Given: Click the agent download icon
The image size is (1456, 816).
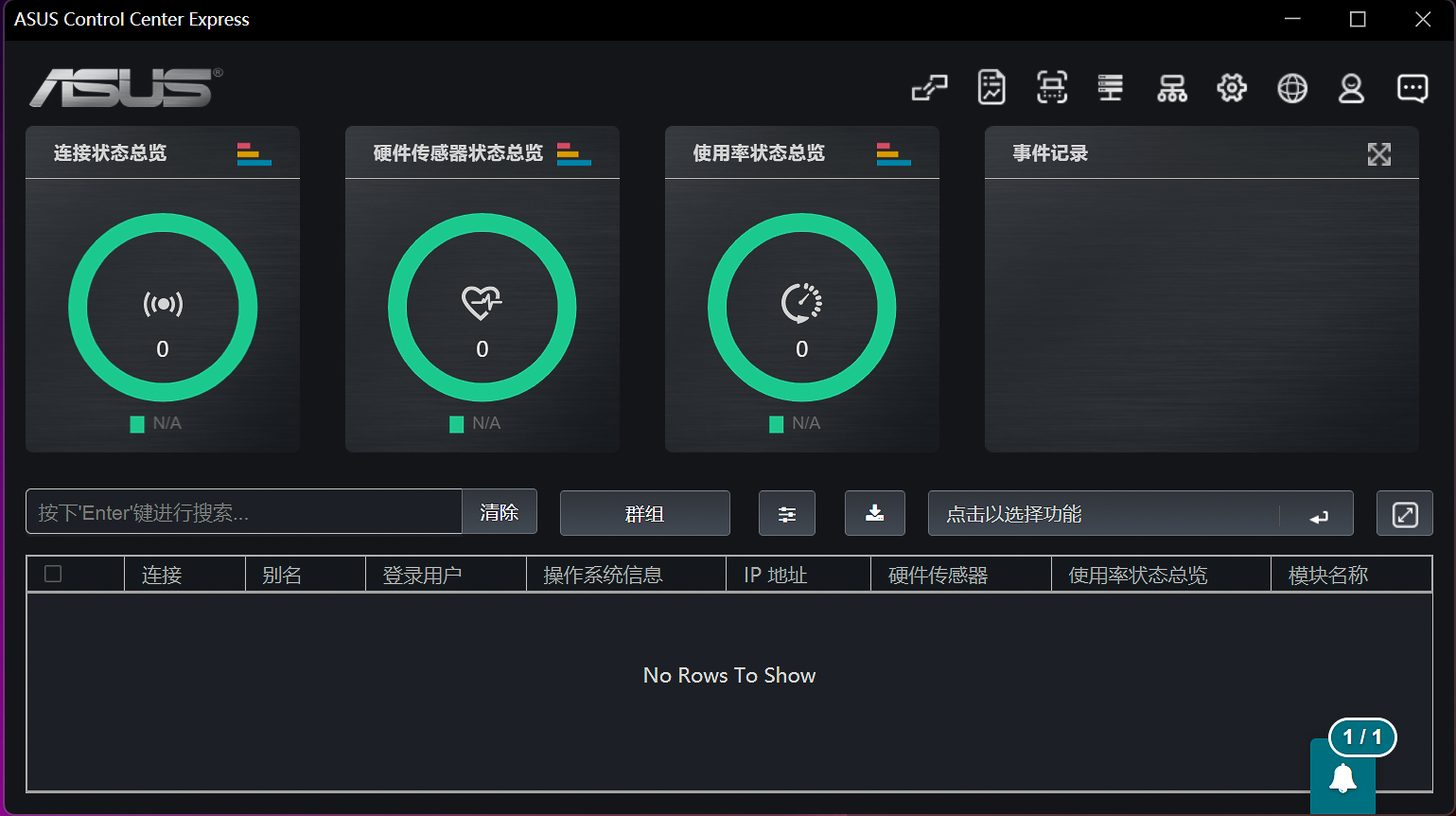Looking at the screenshot, I should click(x=874, y=513).
